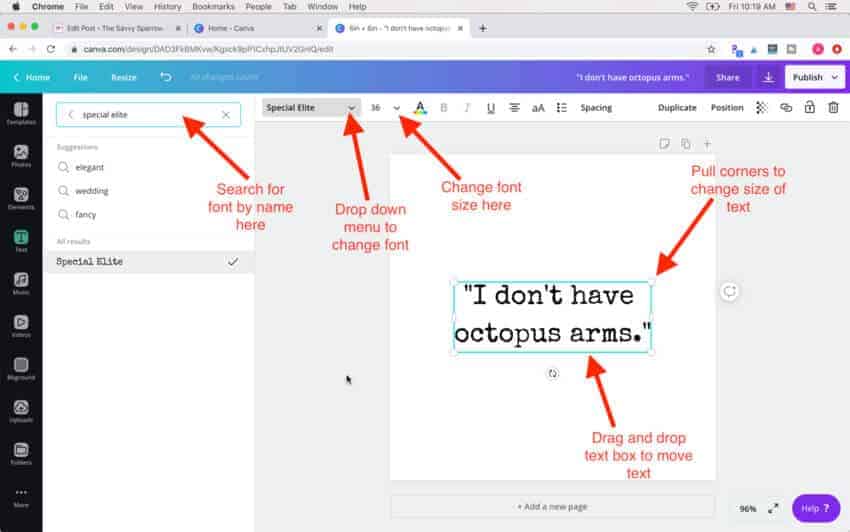Open the transparency checkerboard icon
Screen dimensions: 850x532
762,107
